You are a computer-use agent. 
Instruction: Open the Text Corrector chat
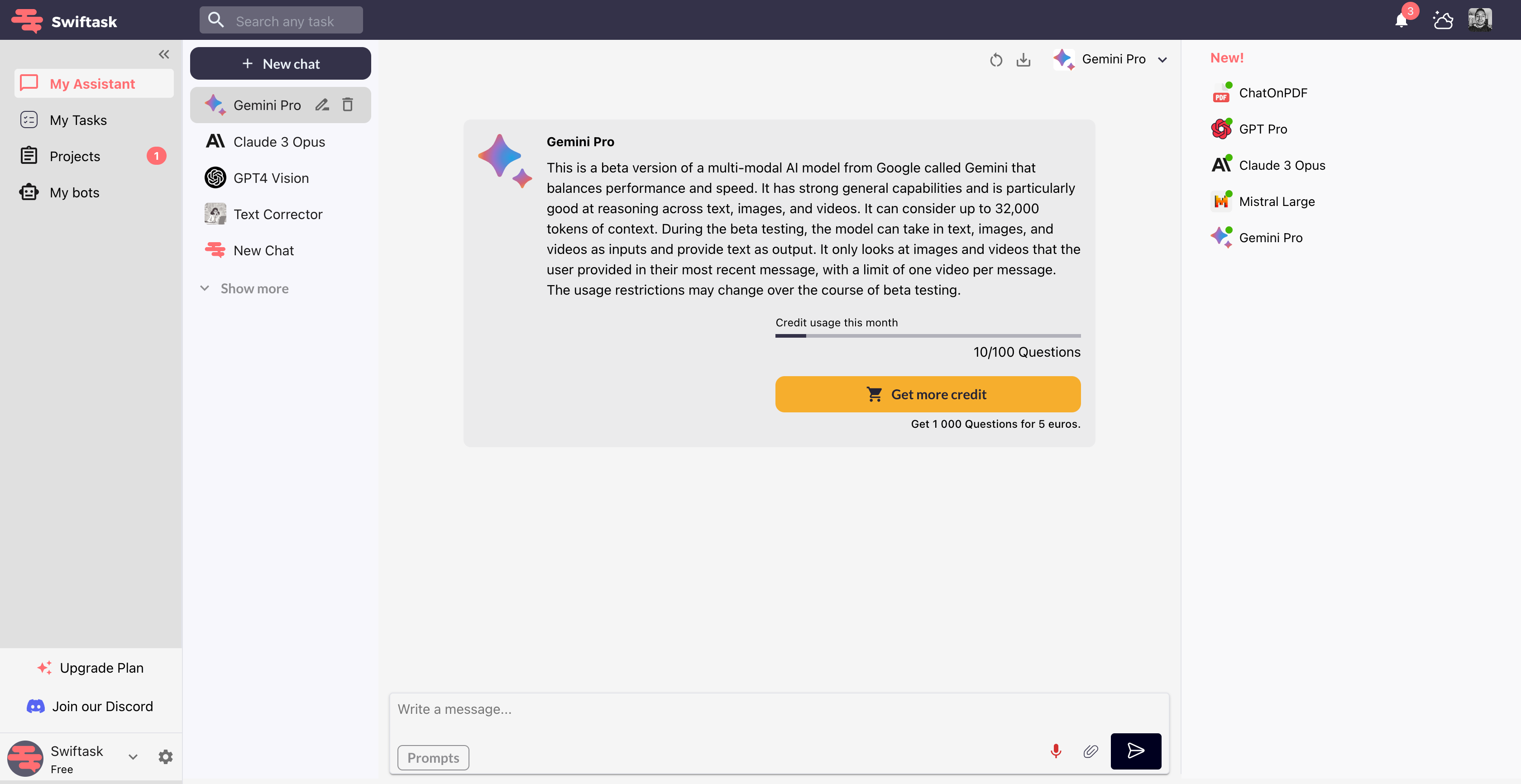(x=277, y=214)
